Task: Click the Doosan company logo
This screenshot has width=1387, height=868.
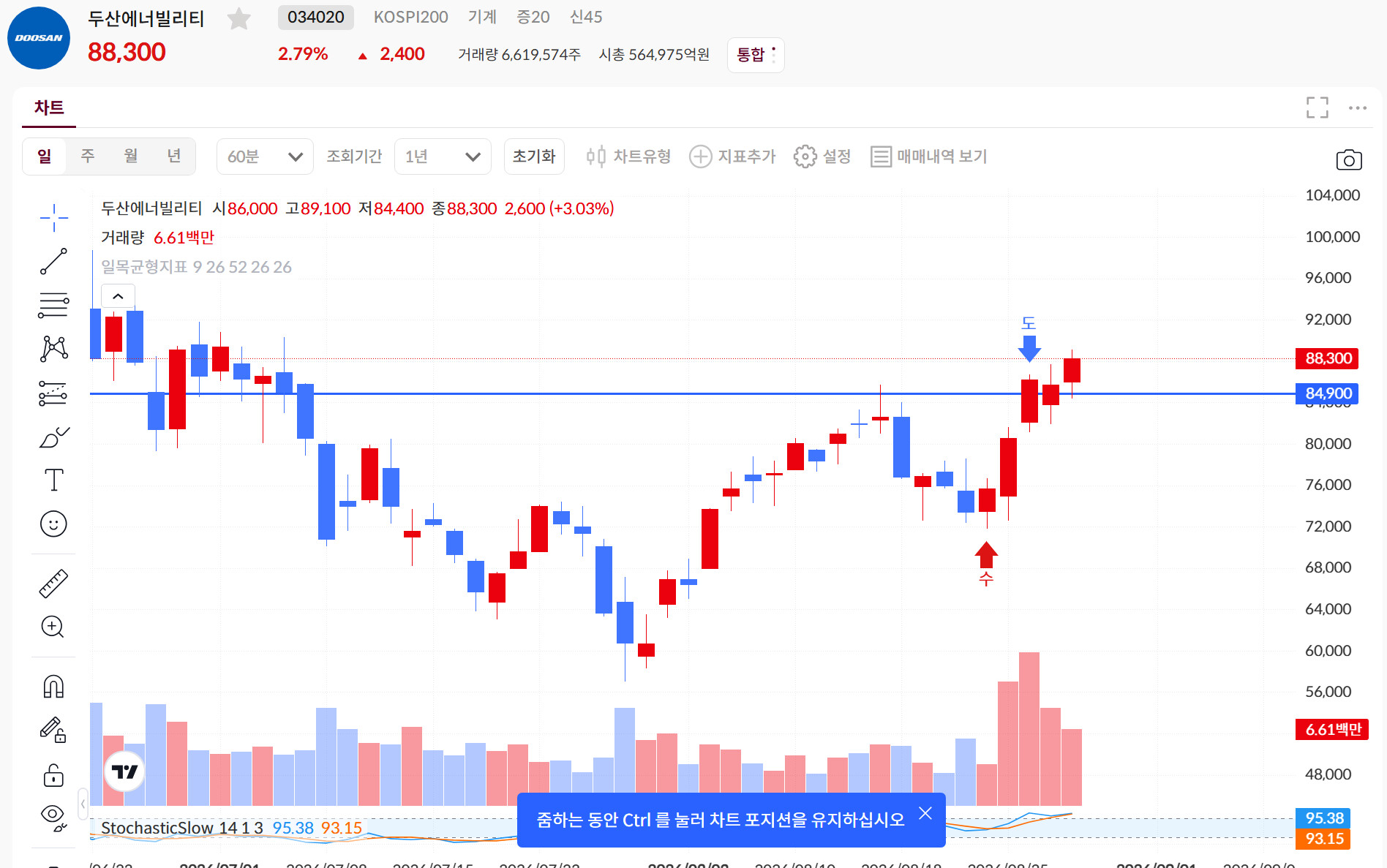Action: [x=39, y=38]
